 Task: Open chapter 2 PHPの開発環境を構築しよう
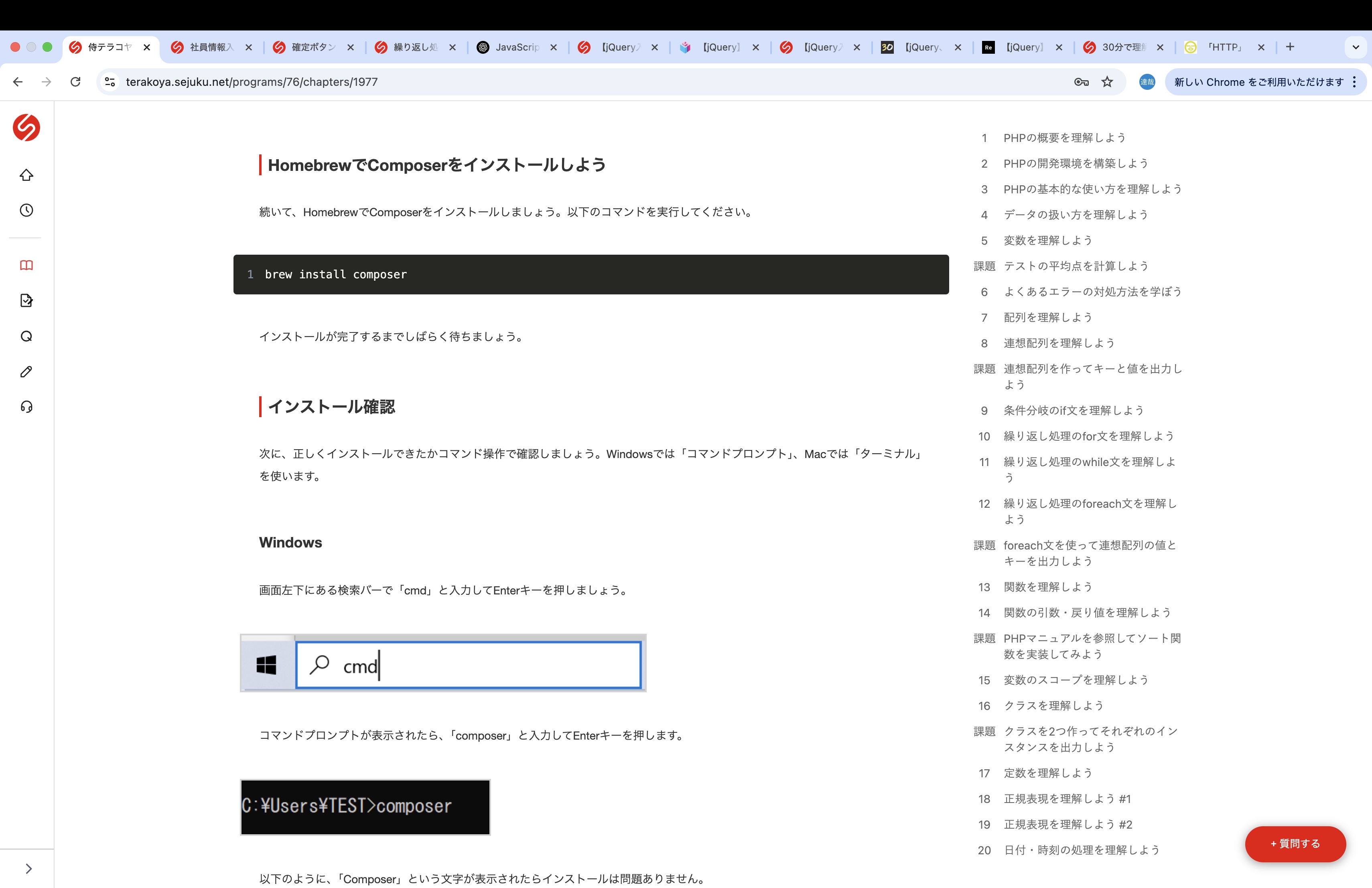click(x=1076, y=164)
